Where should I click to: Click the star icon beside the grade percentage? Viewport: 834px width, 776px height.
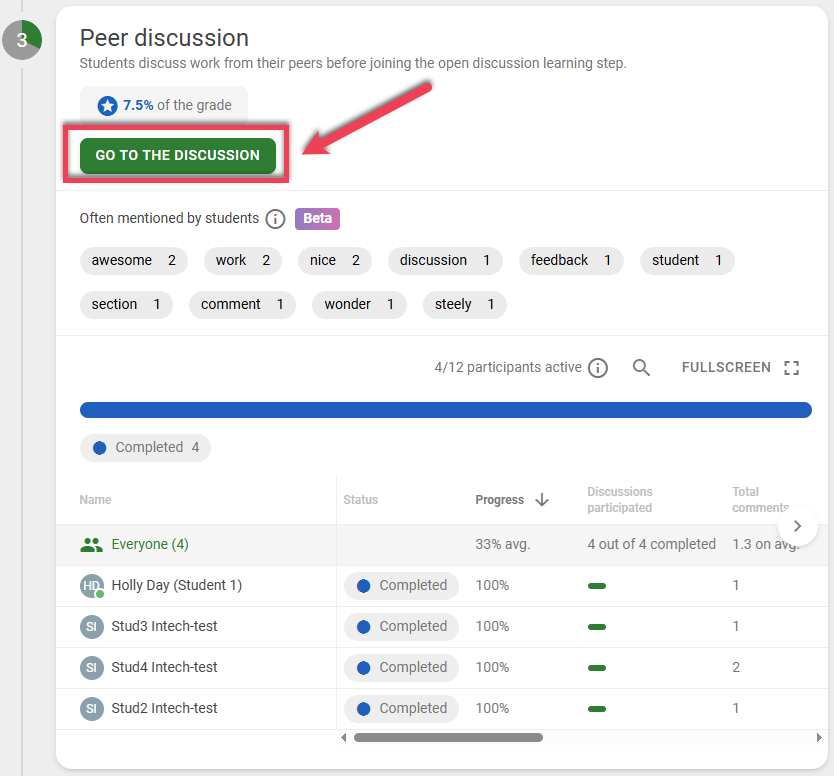pyautogui.click(x=106, y=104)
